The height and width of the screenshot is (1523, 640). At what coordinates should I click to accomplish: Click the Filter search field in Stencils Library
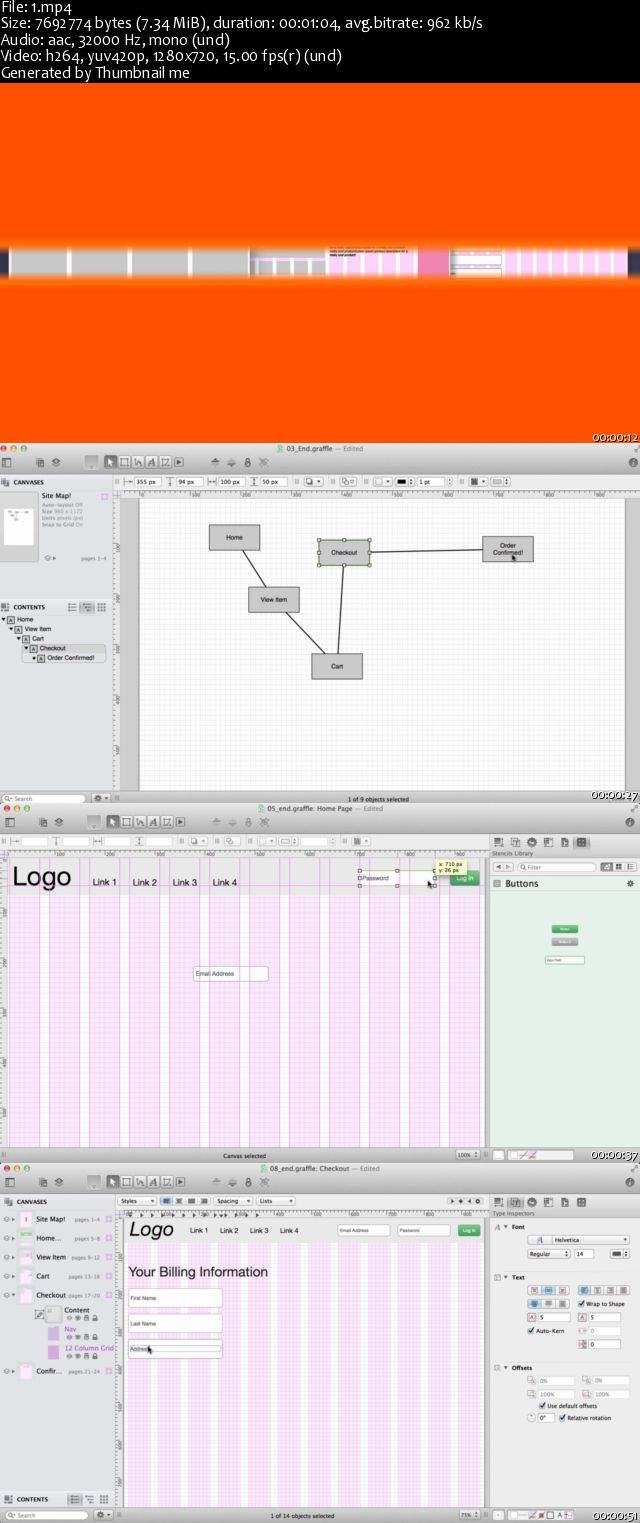click(558, 867)
